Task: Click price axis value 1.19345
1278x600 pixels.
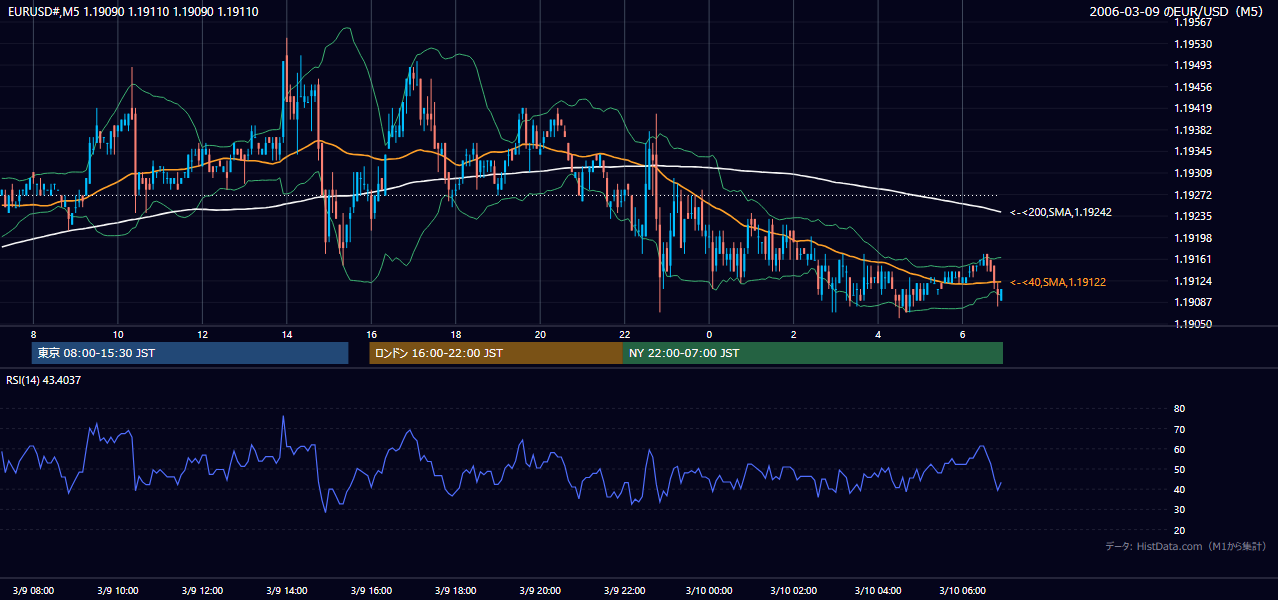Action: [x=1192, y=151]
